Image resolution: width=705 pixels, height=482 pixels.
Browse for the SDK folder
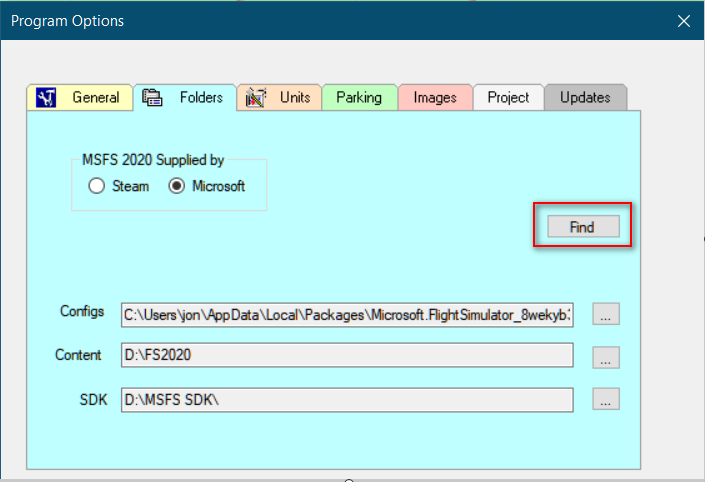(606, 399)
